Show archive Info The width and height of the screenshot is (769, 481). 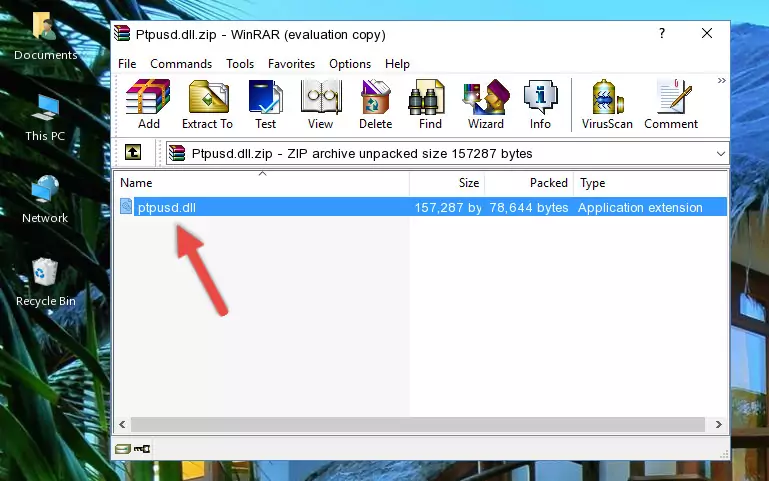pos(540,104)
